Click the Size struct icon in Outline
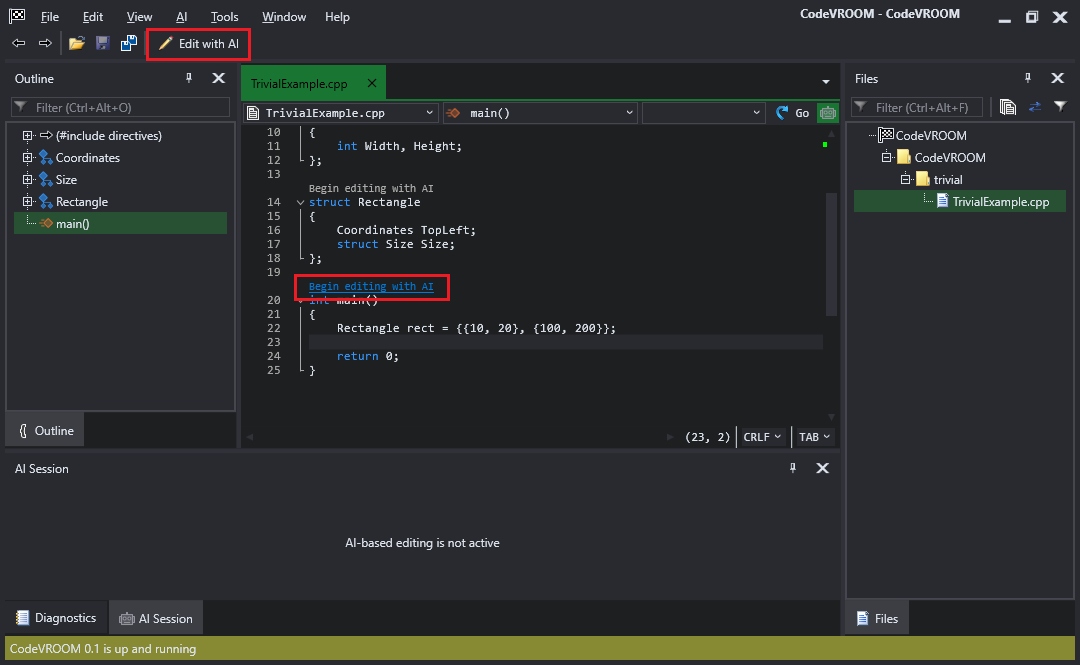The height and width of the screenshot is (665, 1080). tap(46, 180)
